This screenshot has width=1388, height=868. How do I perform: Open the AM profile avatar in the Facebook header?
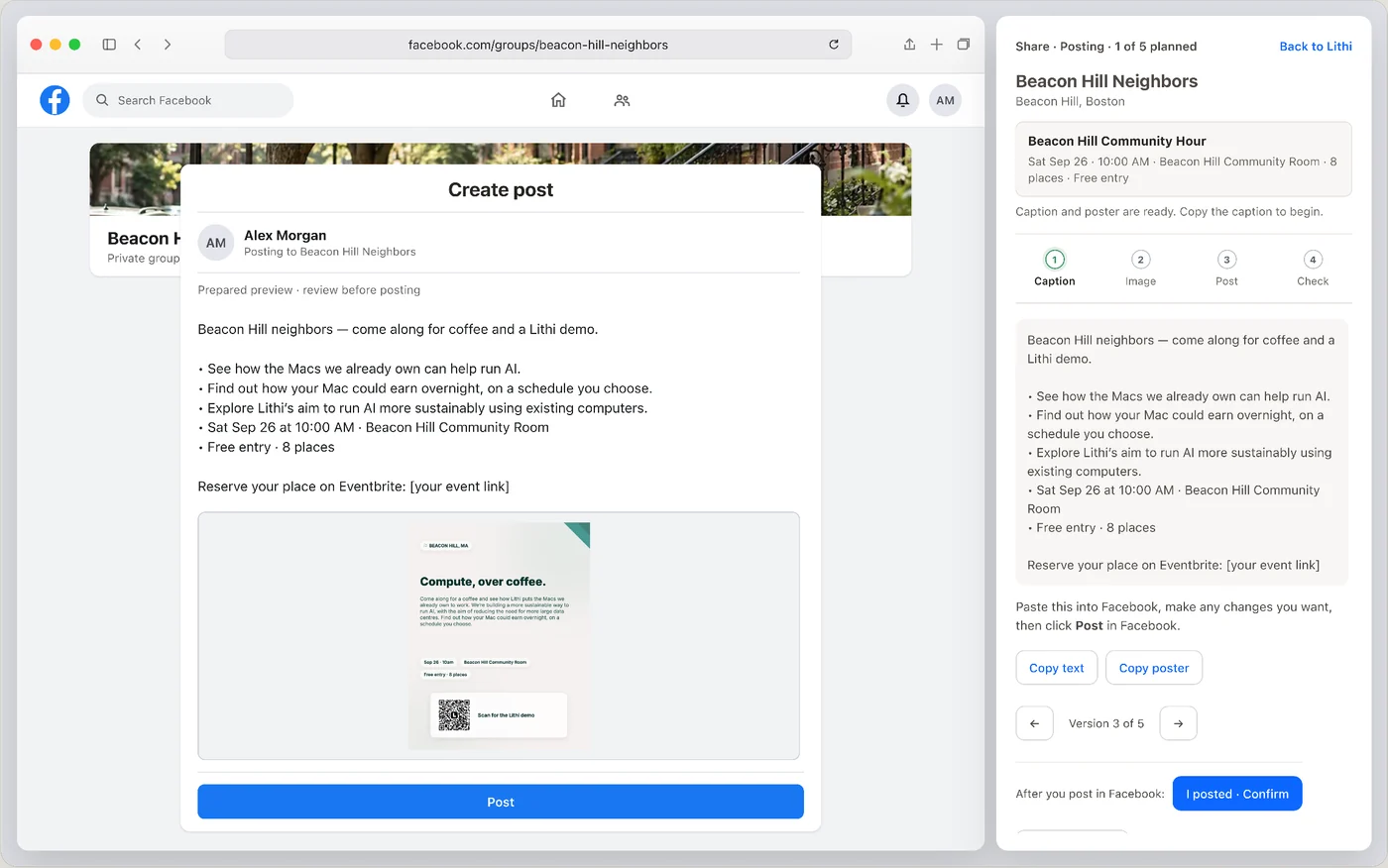coord(945,100)
